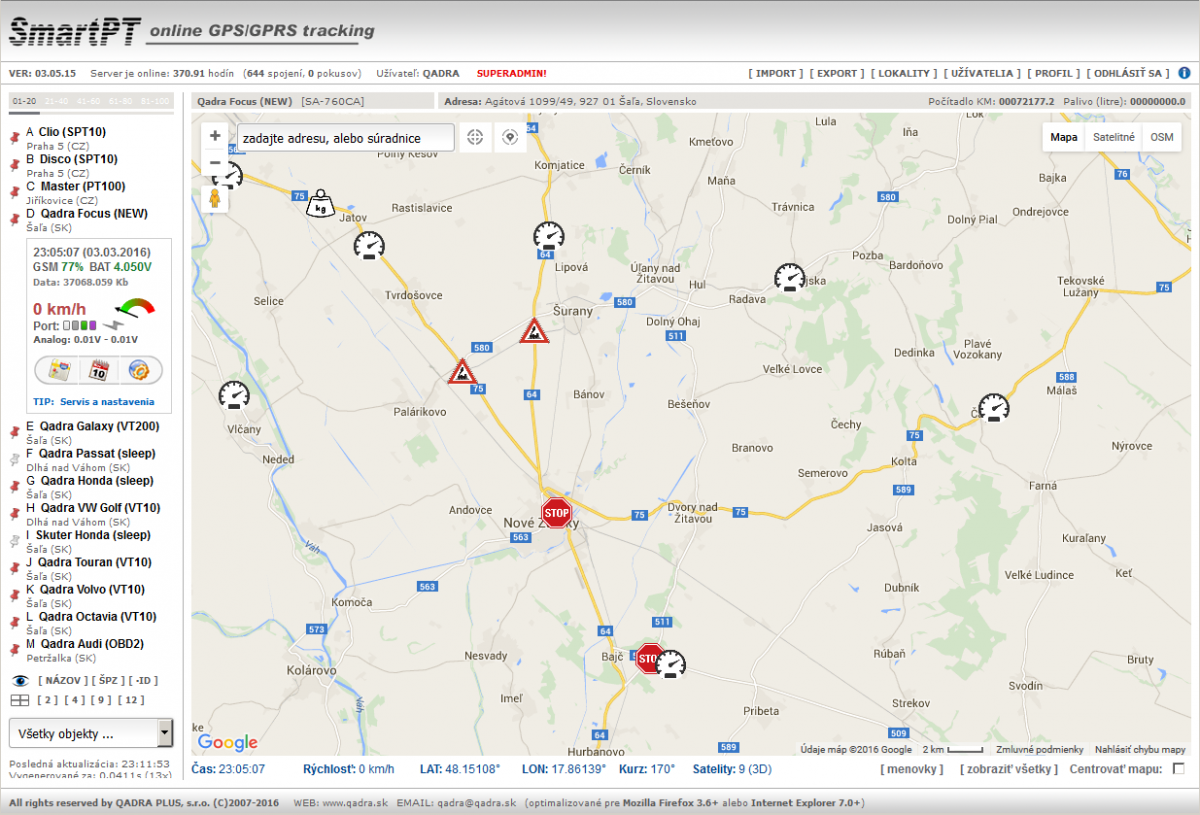Open the map view icon in vehicle panel
The width and height of the screenshot is (1200, 815).
coord(60,370)
